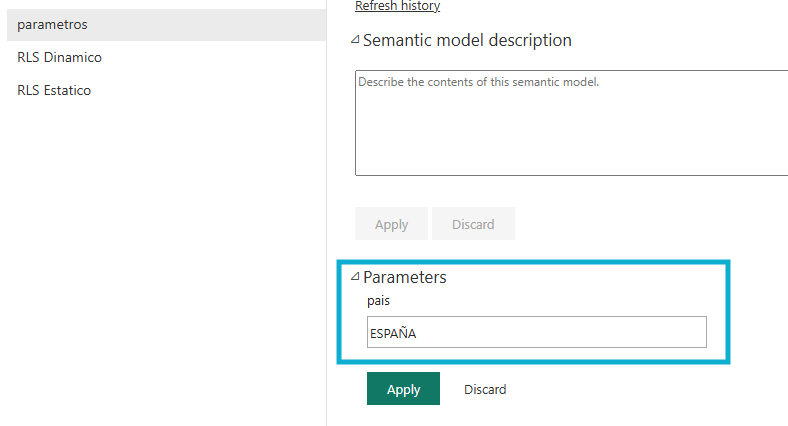Image resolution: width=788 pixels, height=426 pixels.
Task: Click the Semantic model description heading text
Action: (467, 41)
